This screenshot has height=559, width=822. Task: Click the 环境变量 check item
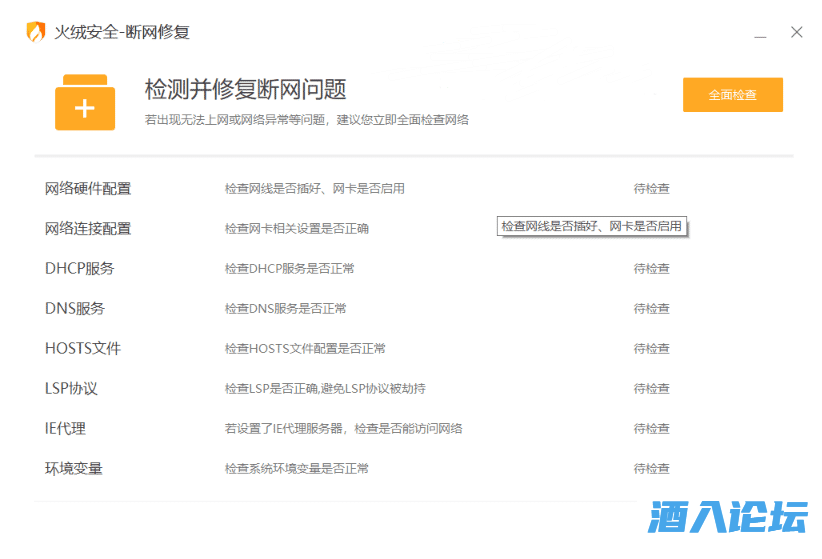74,468
